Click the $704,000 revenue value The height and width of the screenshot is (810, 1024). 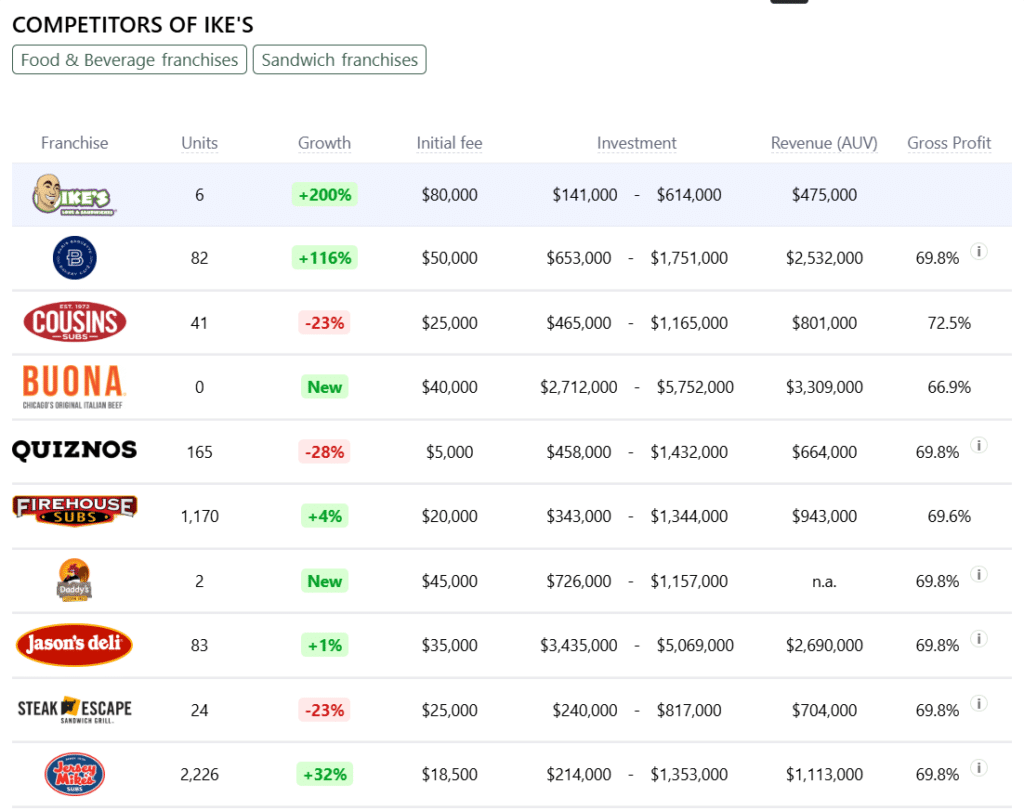click(824, 710)
